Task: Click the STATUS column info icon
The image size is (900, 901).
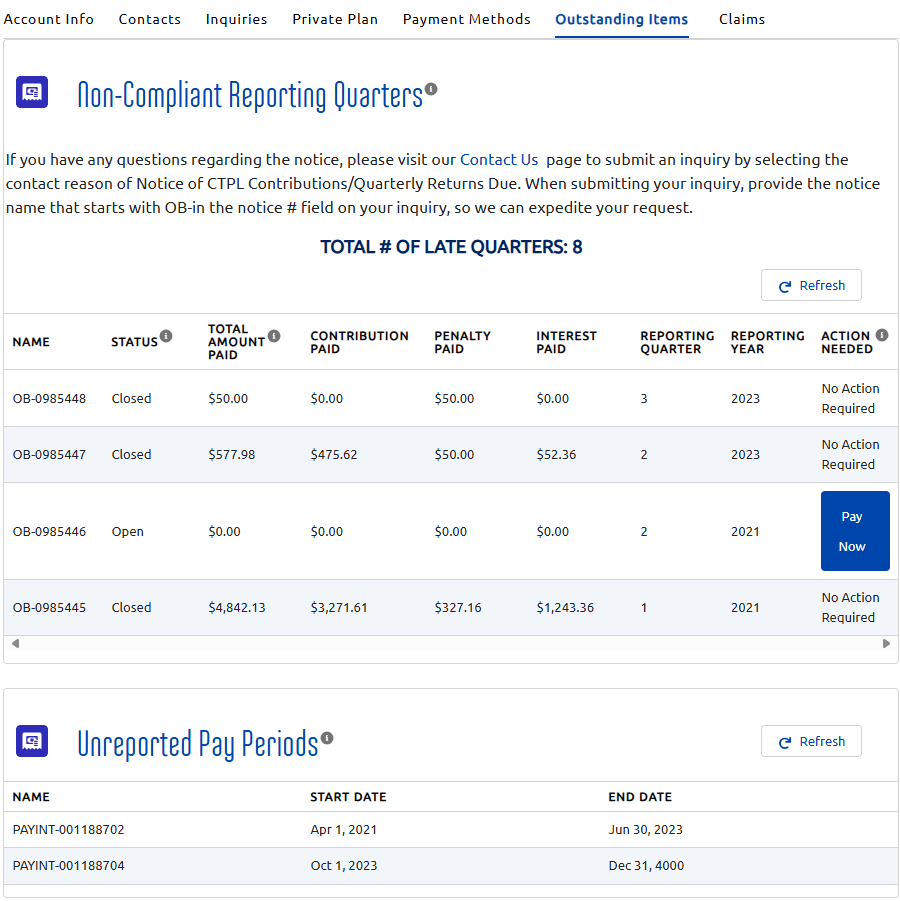Action: [166, 336]
